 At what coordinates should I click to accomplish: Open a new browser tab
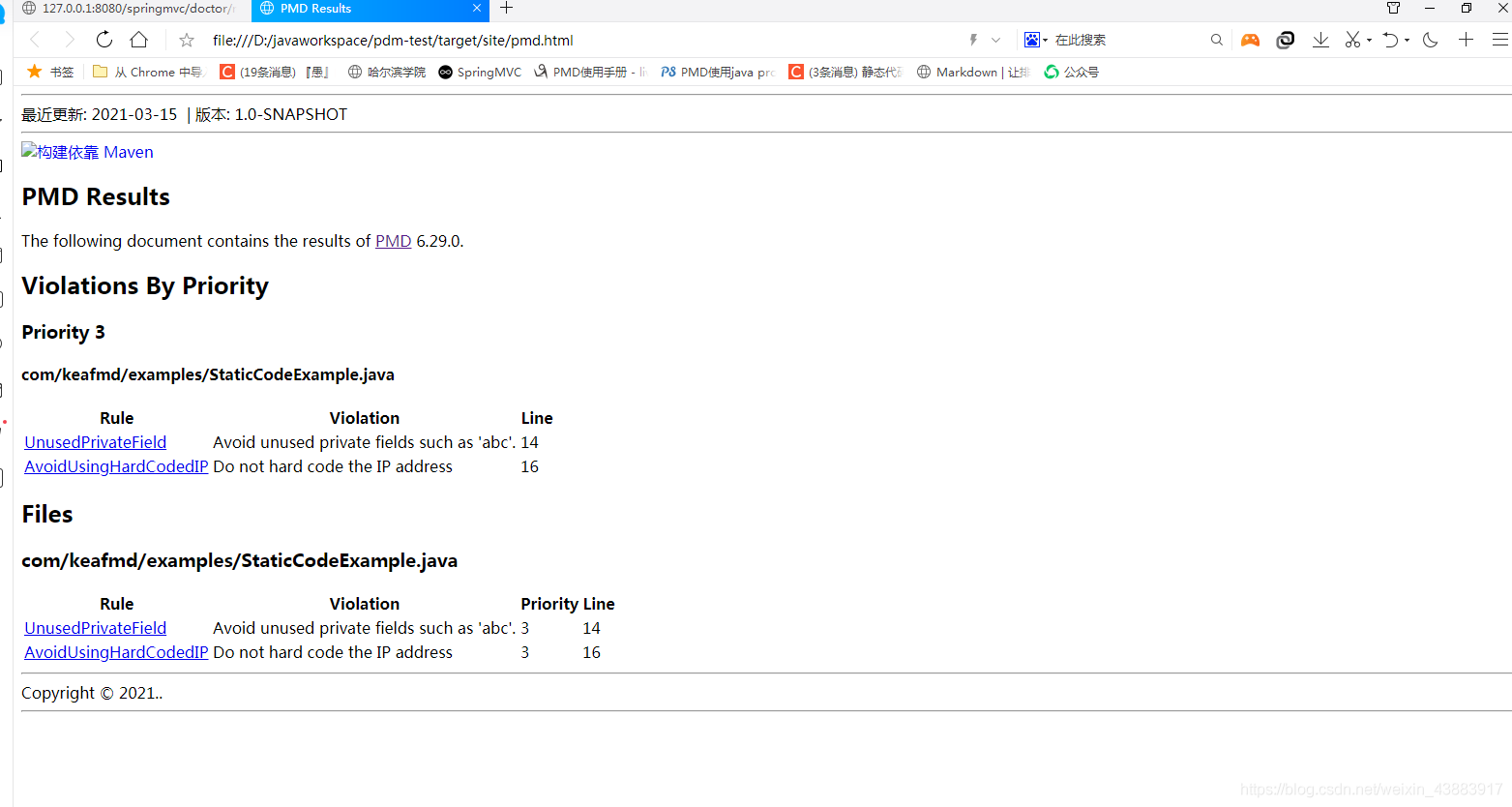click(x=506, y=8)
